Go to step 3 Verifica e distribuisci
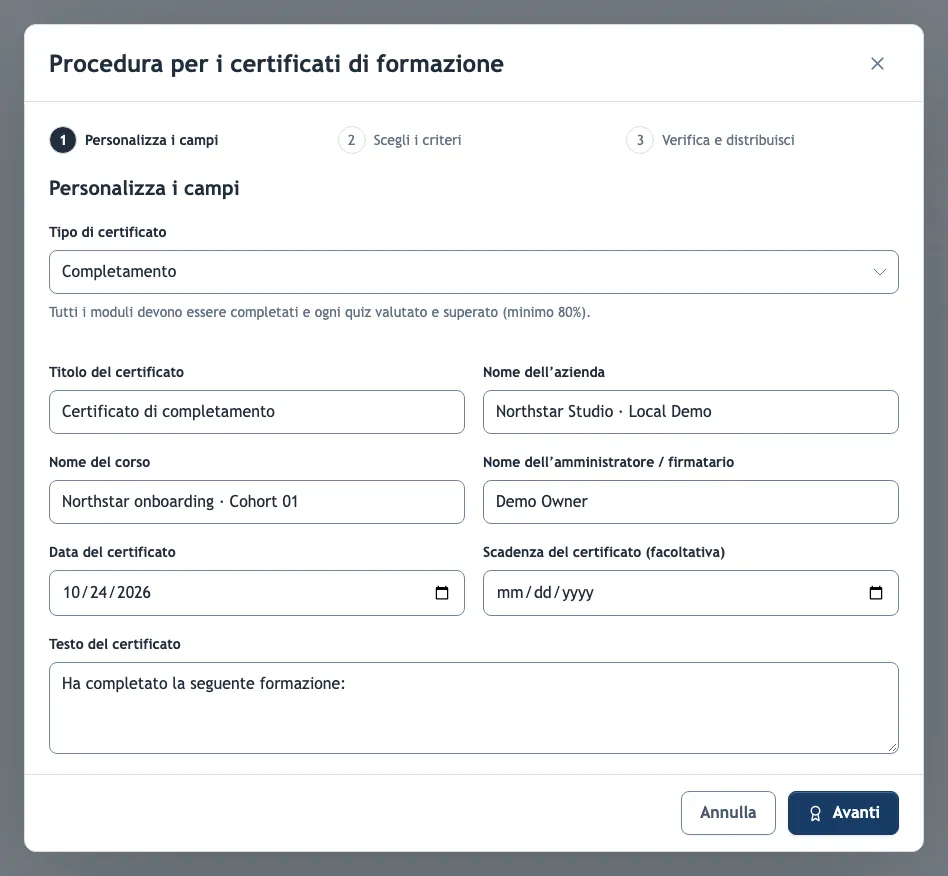Viewport: 948px width, 876px height. 710,140
